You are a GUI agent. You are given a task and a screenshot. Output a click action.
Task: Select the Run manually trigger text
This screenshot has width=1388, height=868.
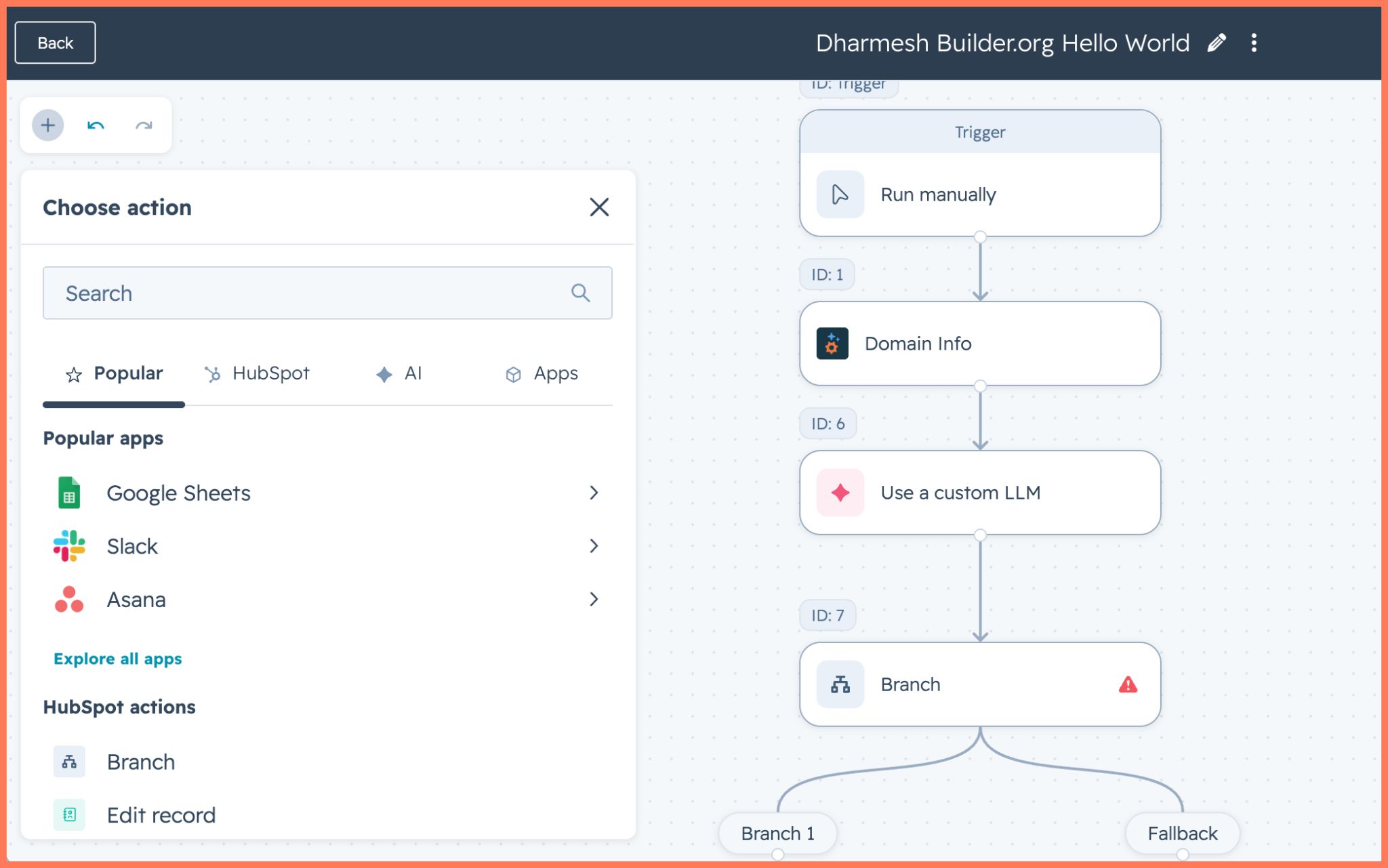click(x=939, y=194)
